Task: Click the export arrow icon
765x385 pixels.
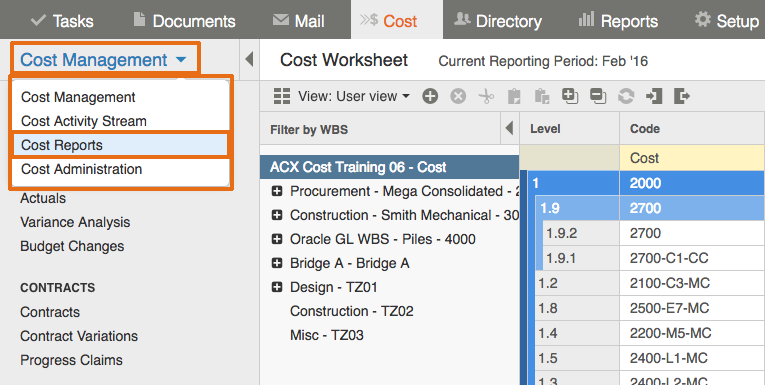Action: [682, 96]
